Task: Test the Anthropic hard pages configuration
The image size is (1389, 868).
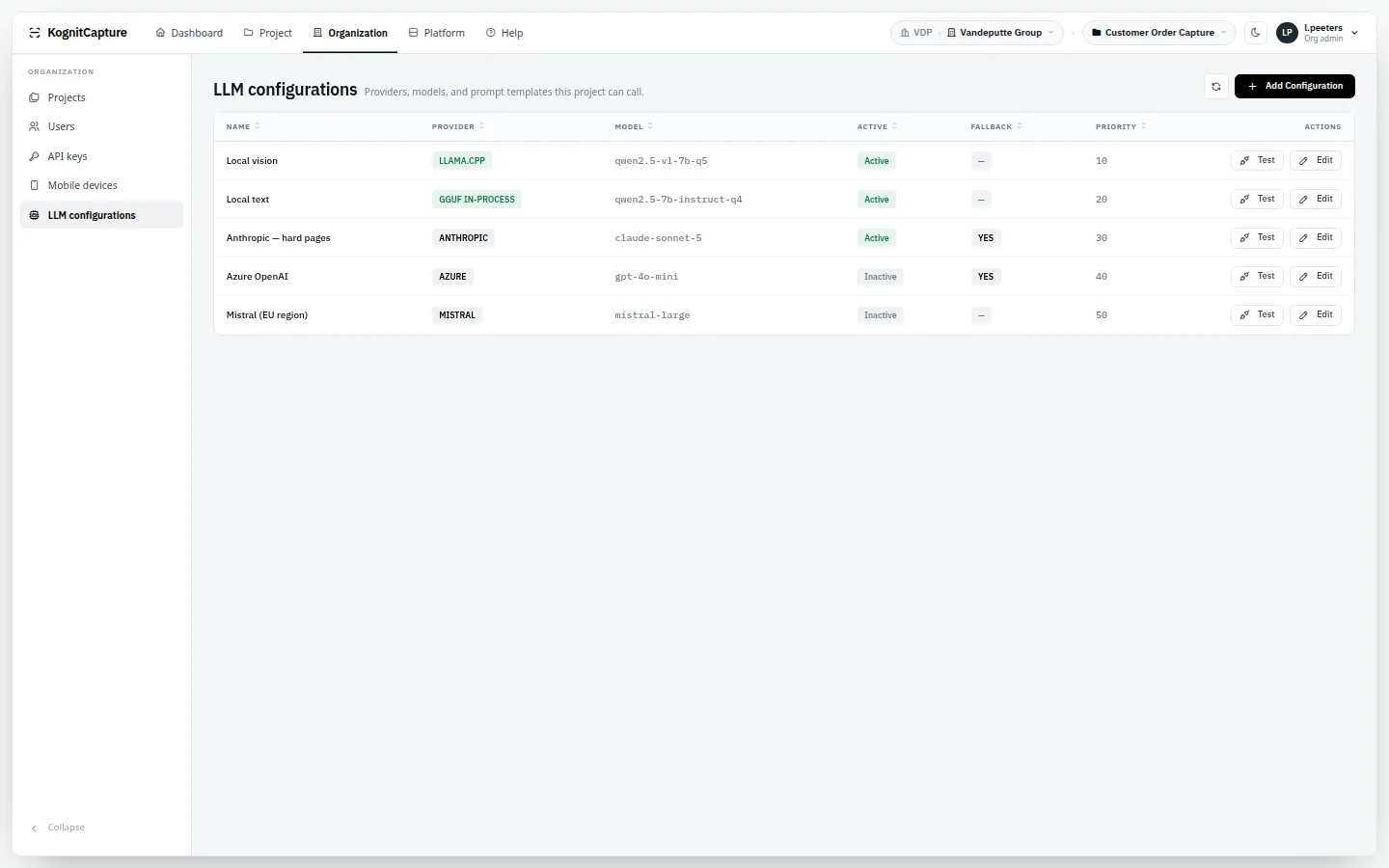Action: [1257, 237]
